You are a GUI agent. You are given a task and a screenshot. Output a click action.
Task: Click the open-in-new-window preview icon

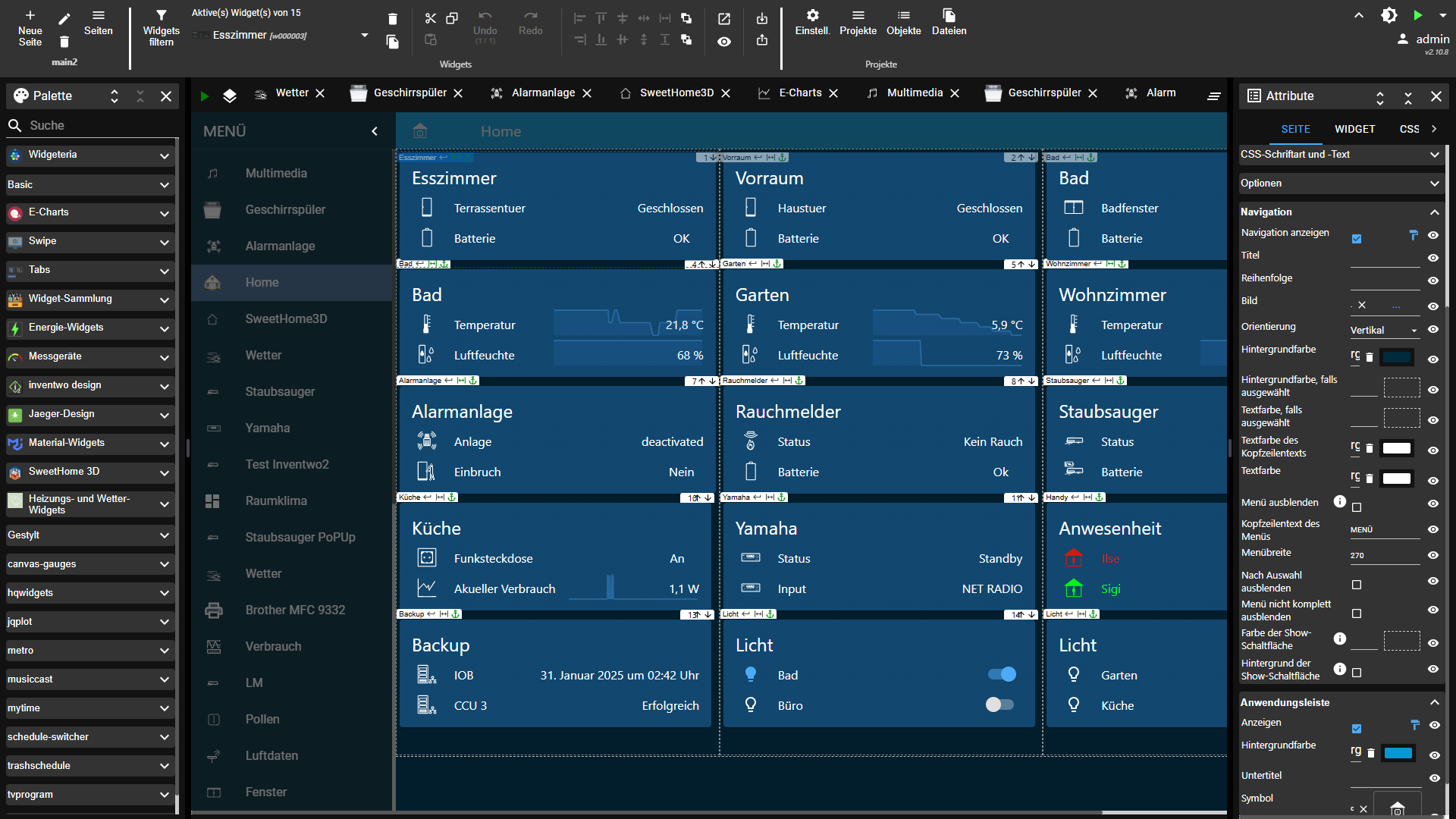(x=724, y=18)
